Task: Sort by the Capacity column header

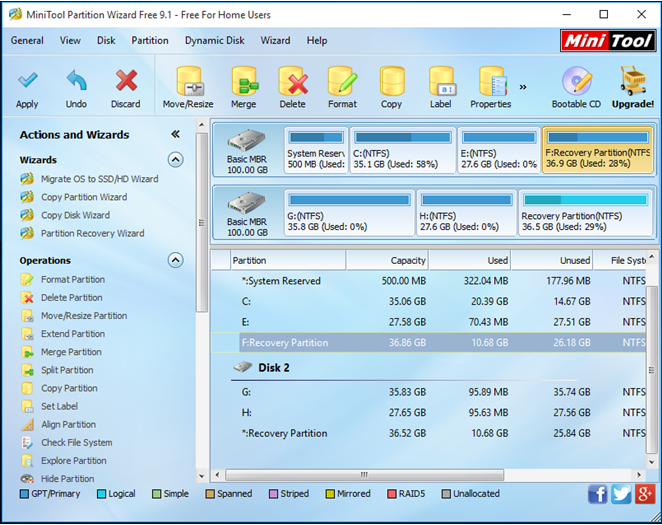Action: (387, 260)
